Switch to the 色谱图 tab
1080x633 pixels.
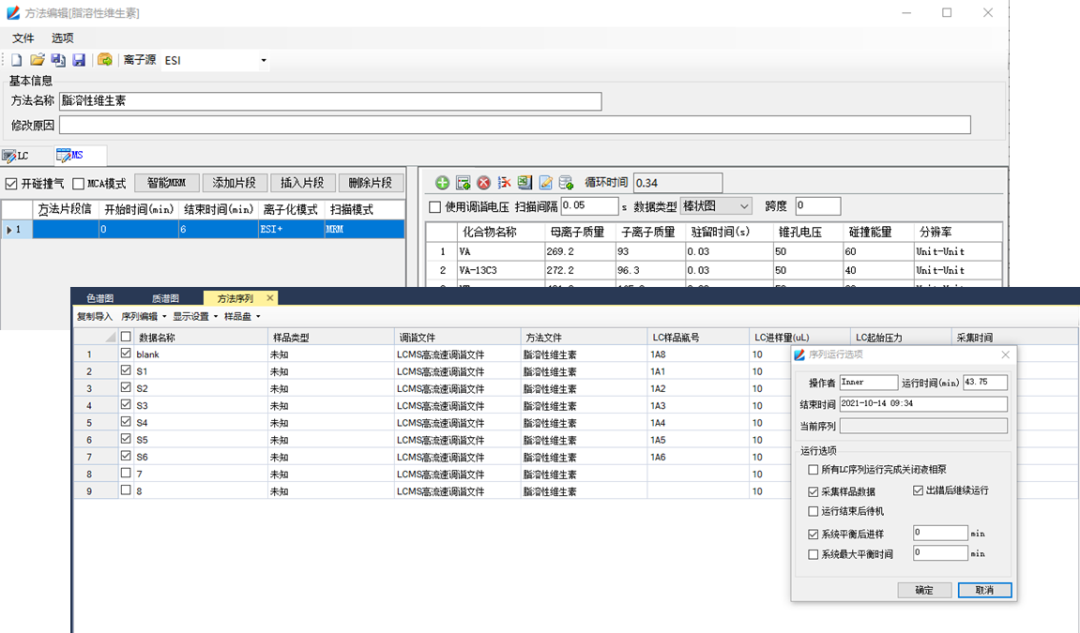[x=101, y=298]
